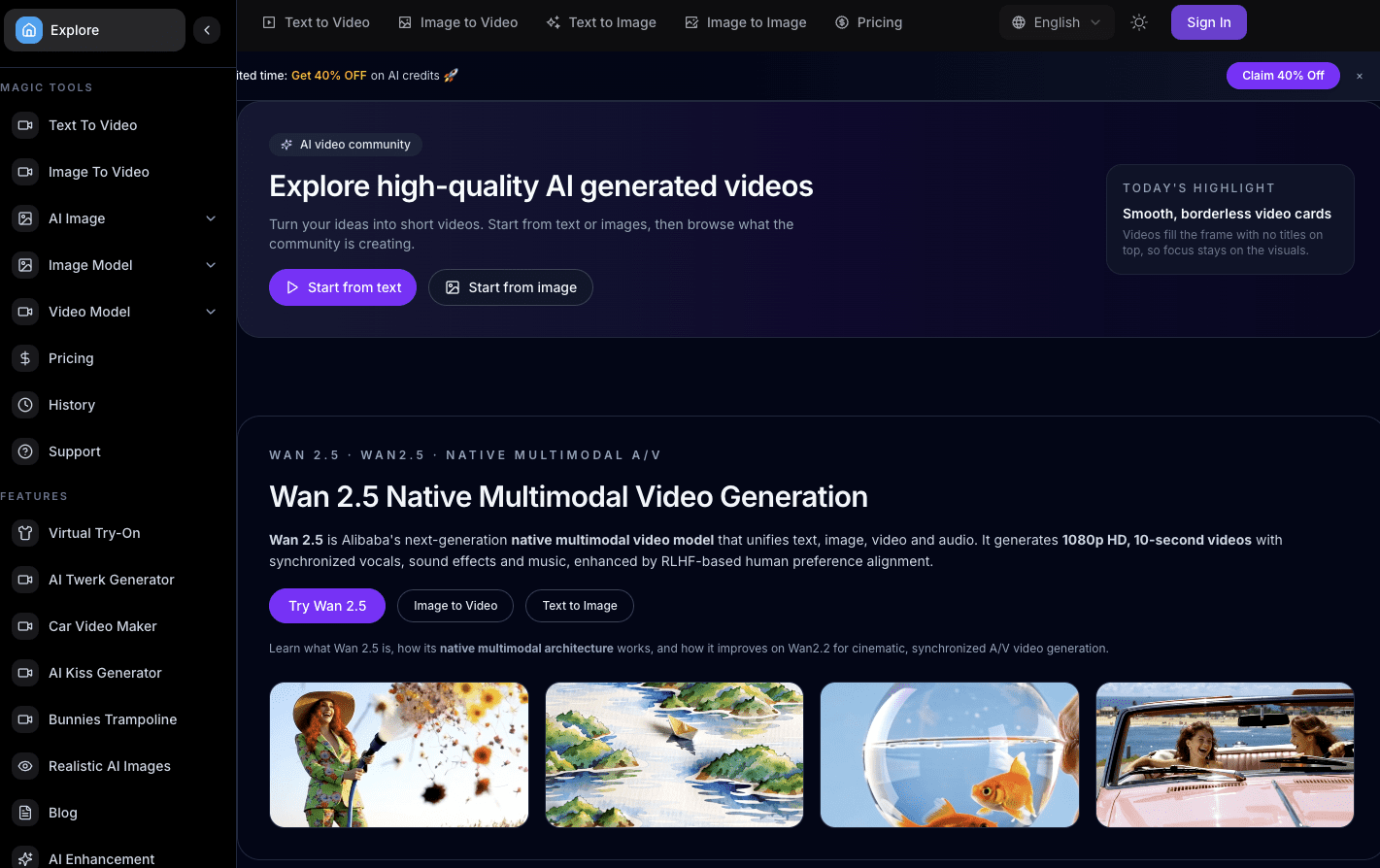The width and height of the screenshot is (1380, 868).
Task: Open the Support help icon
Action: [x=24, y=451]
